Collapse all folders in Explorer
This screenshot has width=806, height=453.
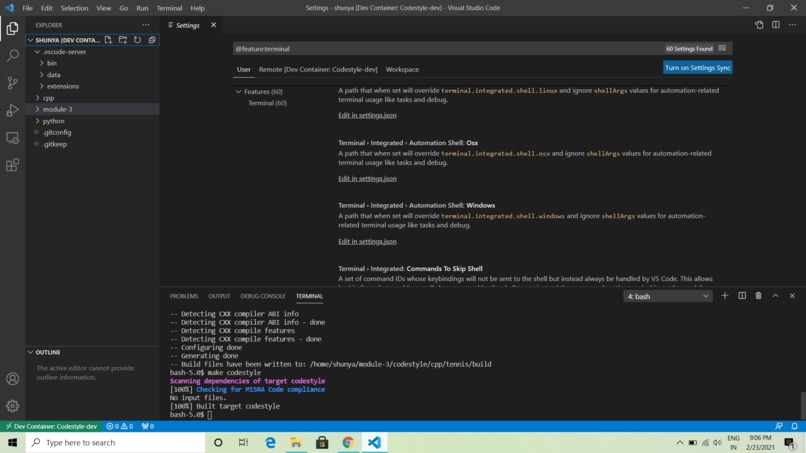[152, 40]
